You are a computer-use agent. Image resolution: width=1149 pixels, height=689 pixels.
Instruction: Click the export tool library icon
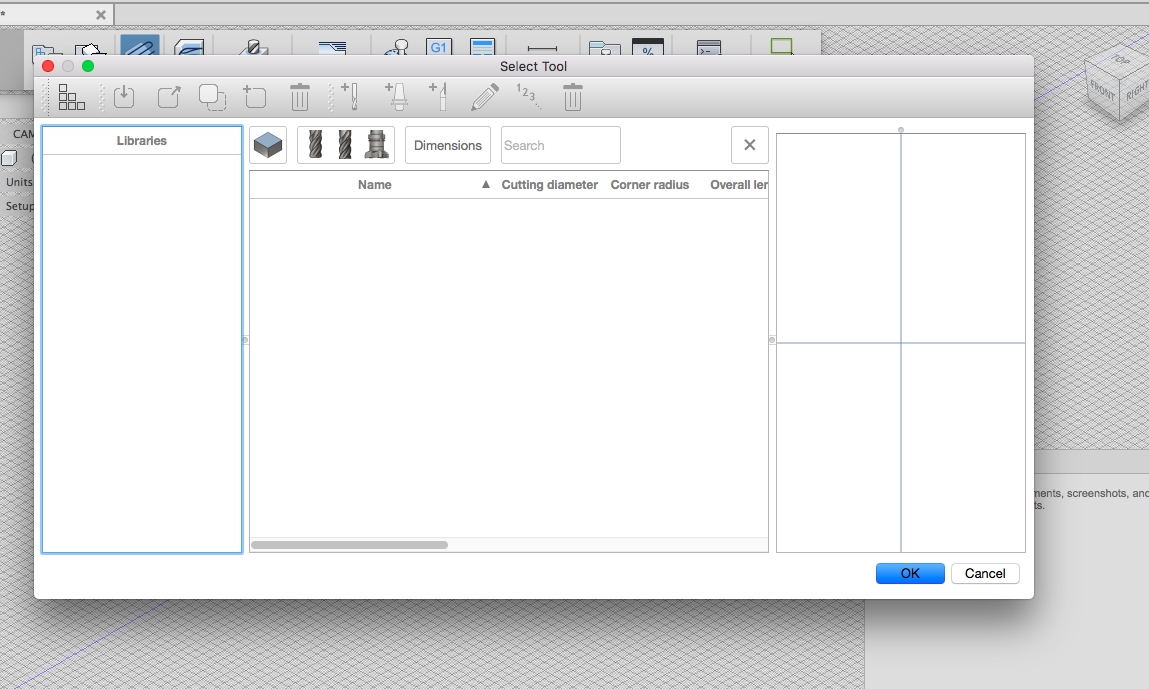[x=169, y=97]
